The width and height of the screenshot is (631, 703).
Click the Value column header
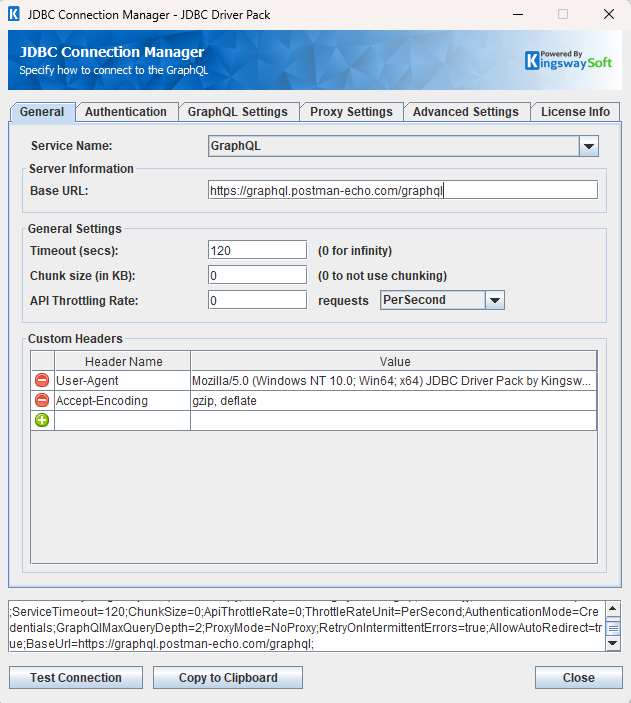coord(393,361)
